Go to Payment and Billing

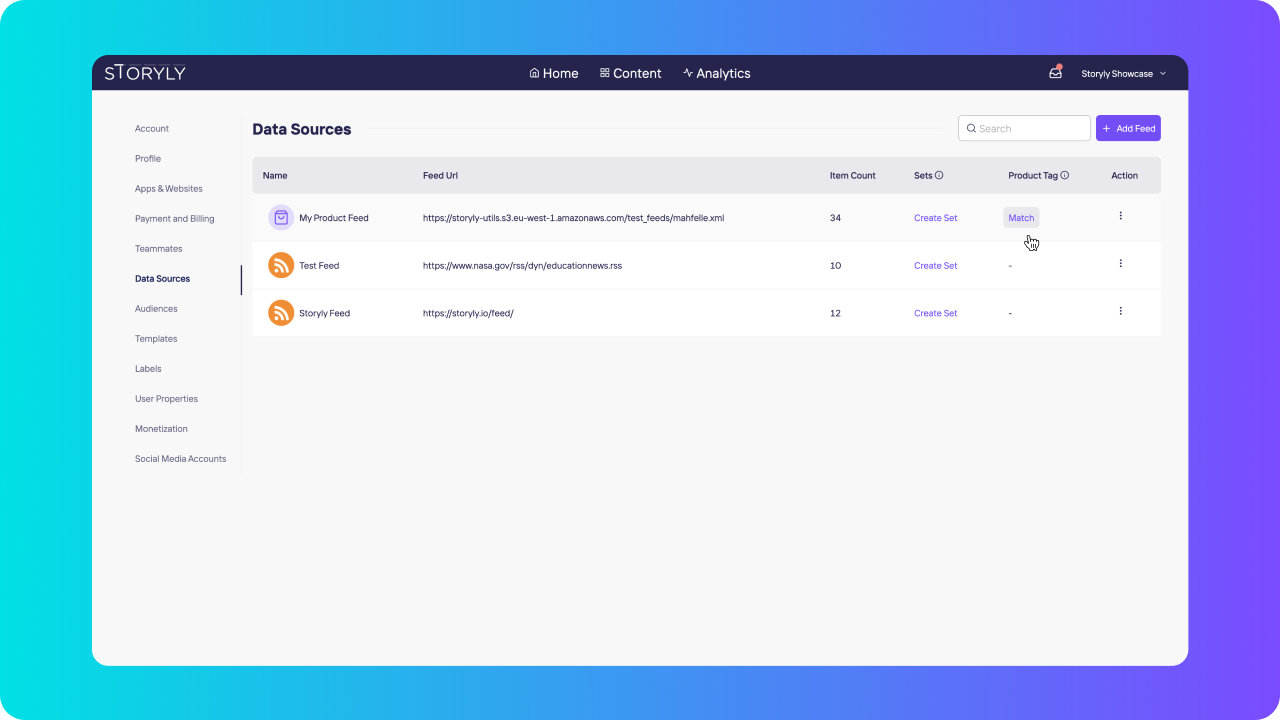175,218
